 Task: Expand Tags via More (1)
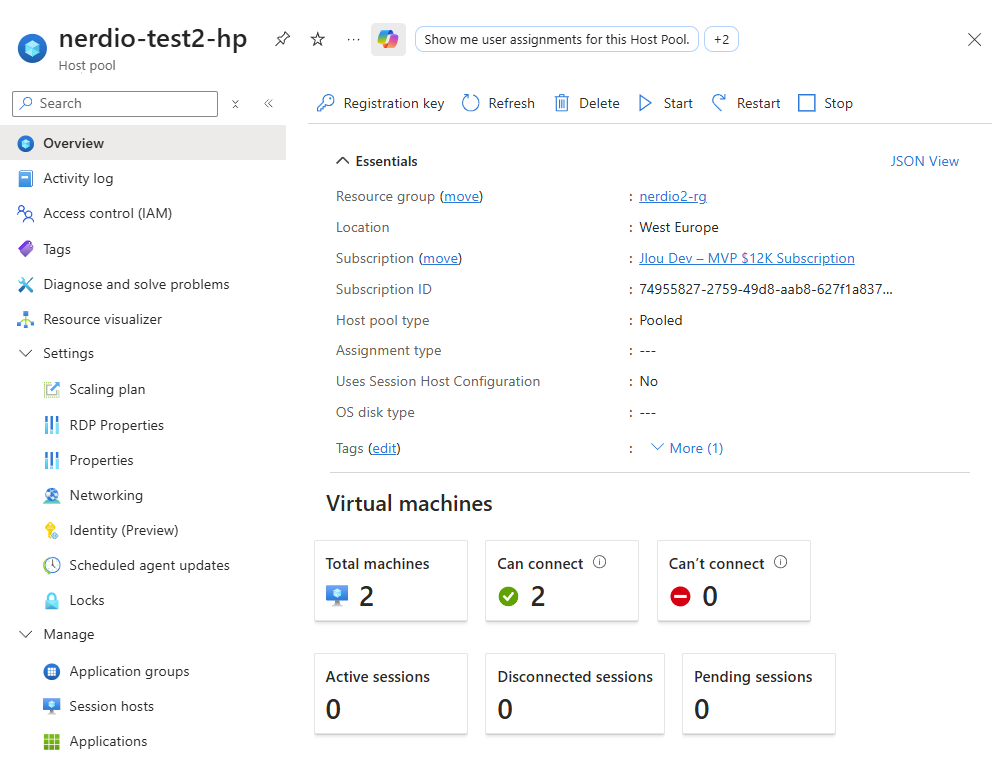click(x=686, y=448)
